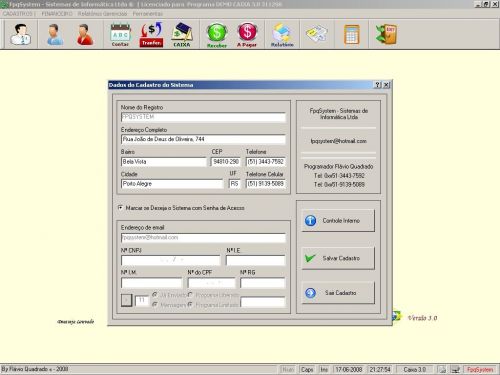Open the blue-shirt customer icon in toolbar
This screenshot has width=500, height=375.
click(55, 34)
